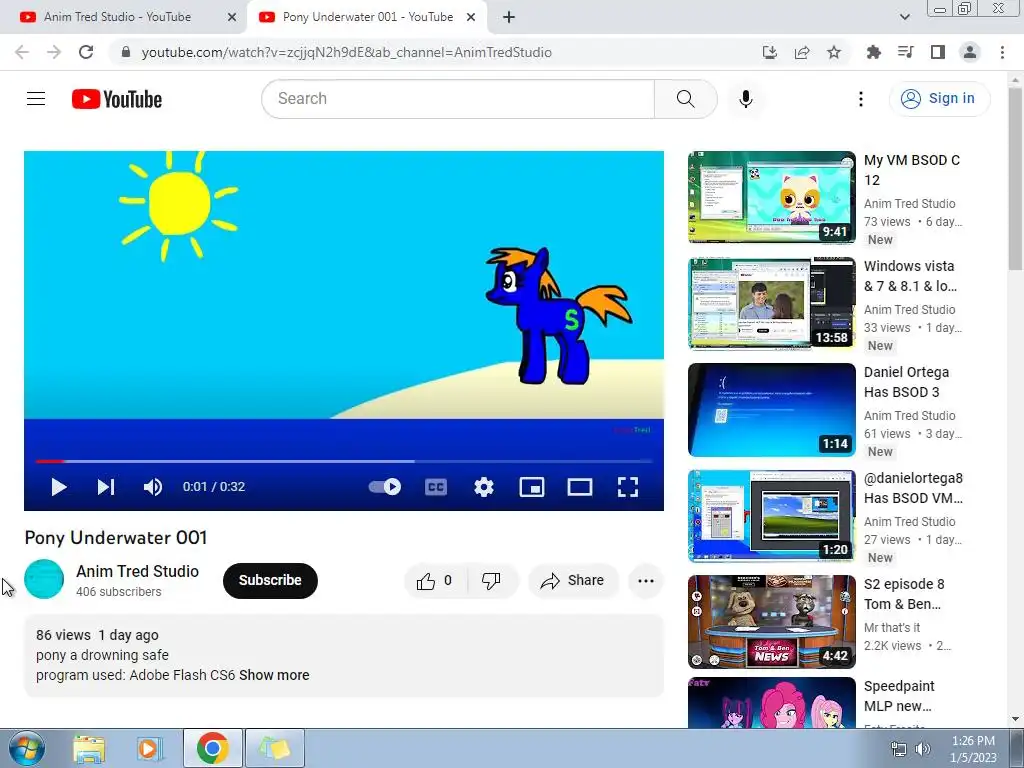The image size is (1024, 768).
Task: Like the video with thumbs up
Action: 436,581
